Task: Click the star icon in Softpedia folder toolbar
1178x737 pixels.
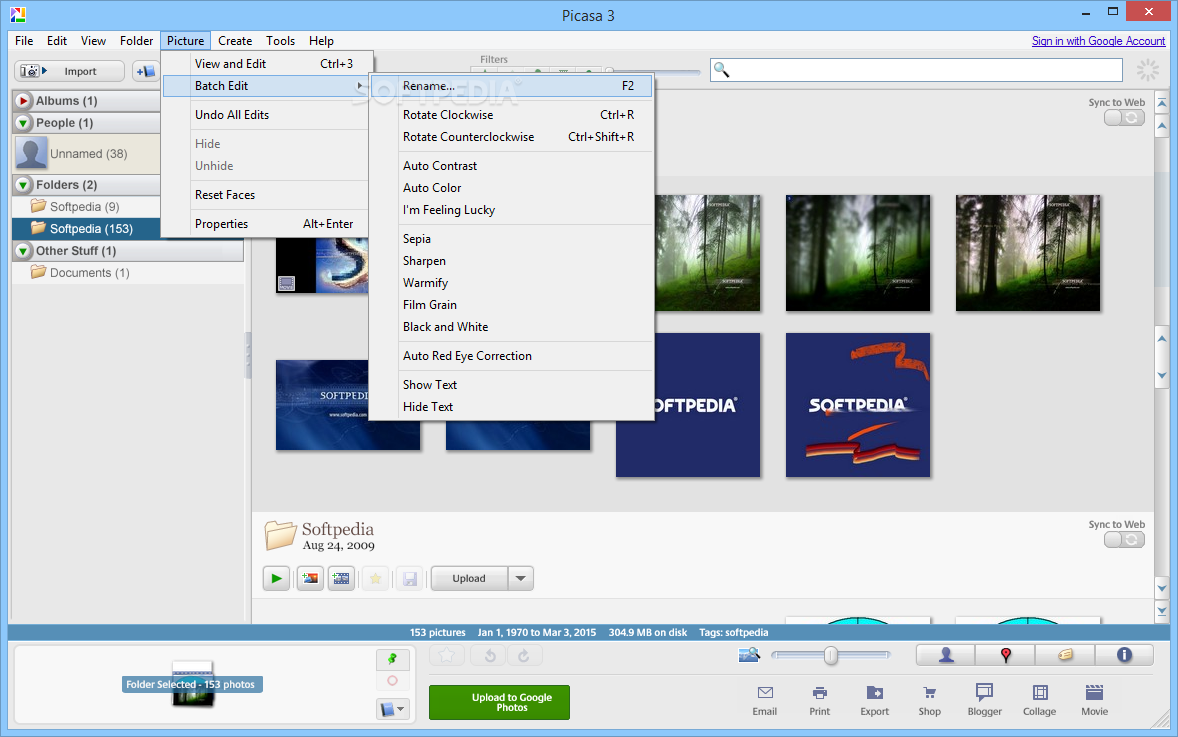Action: [x=375, y=578]
